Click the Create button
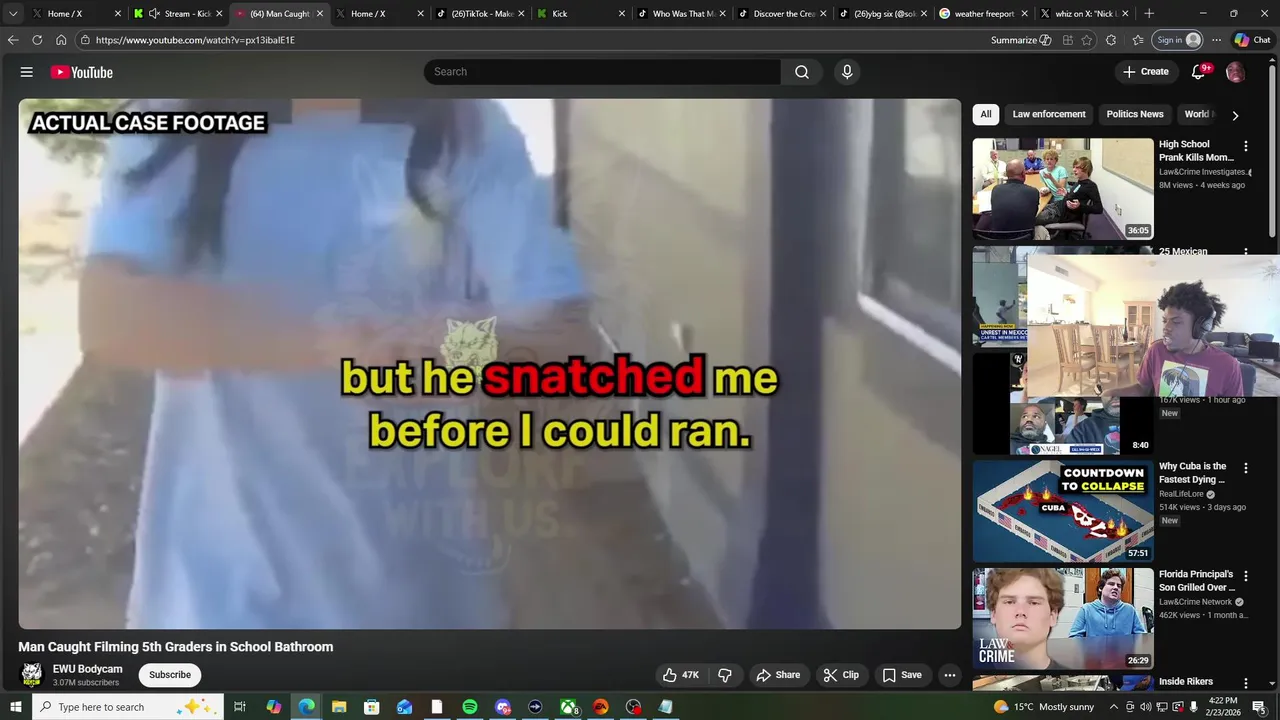Viewport: 1280px width, 720px height. pyautogui.click(x=1146, y=72)
